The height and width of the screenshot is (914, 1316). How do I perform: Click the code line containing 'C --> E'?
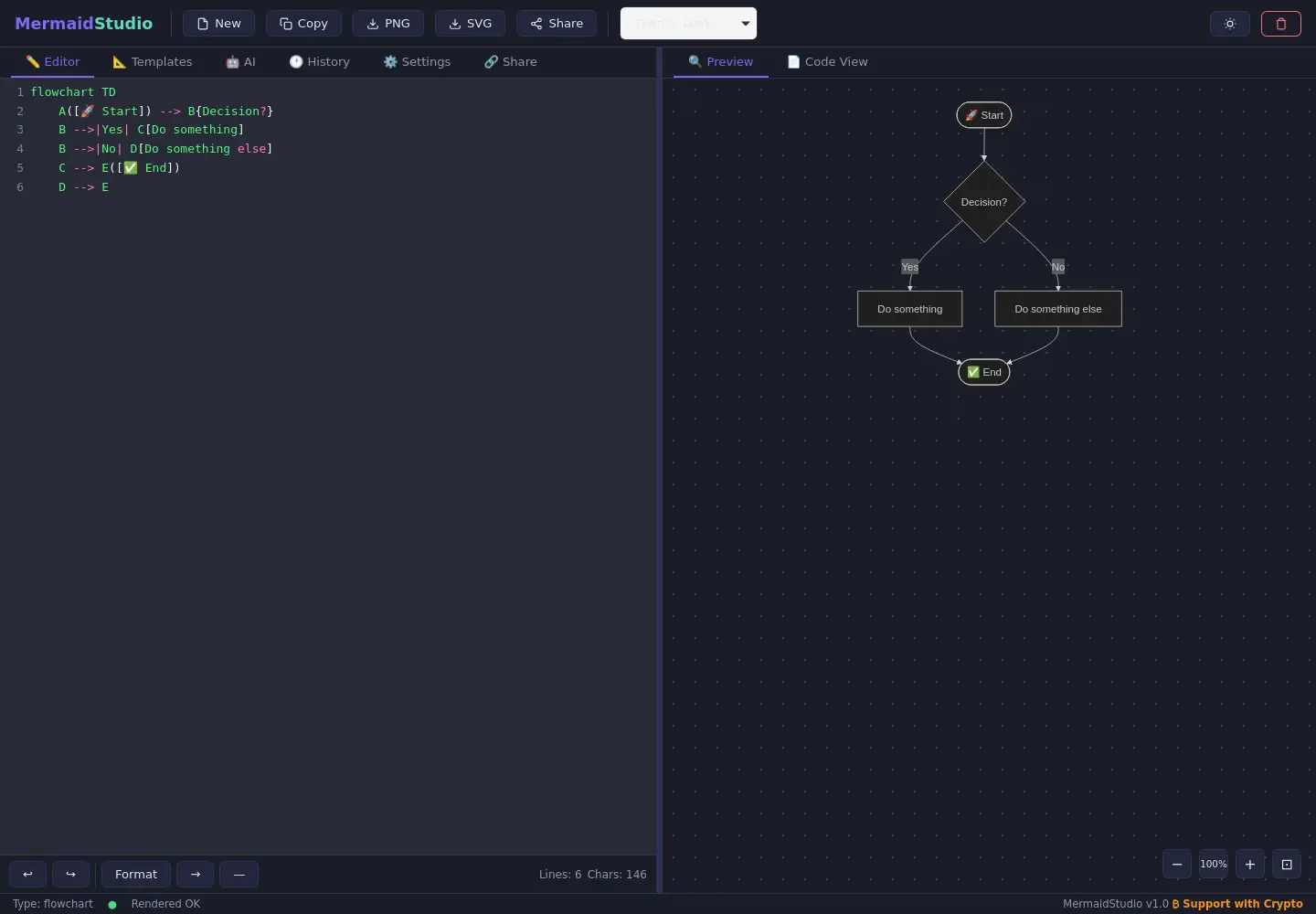[x=120, y=168]
